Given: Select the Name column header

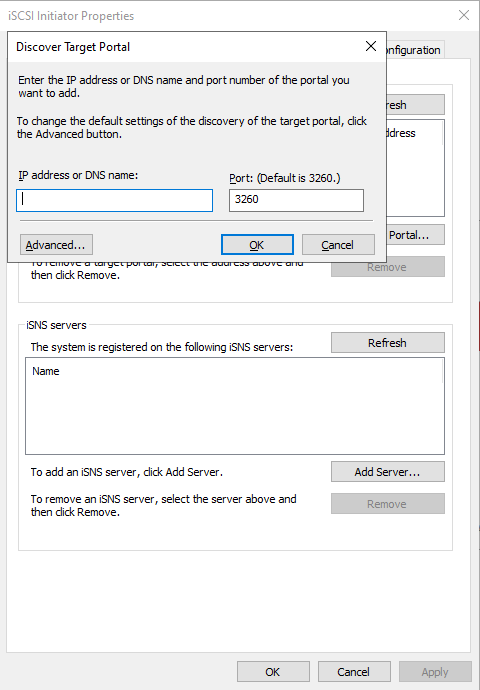Looking at the screenshot, I should 46,371.
